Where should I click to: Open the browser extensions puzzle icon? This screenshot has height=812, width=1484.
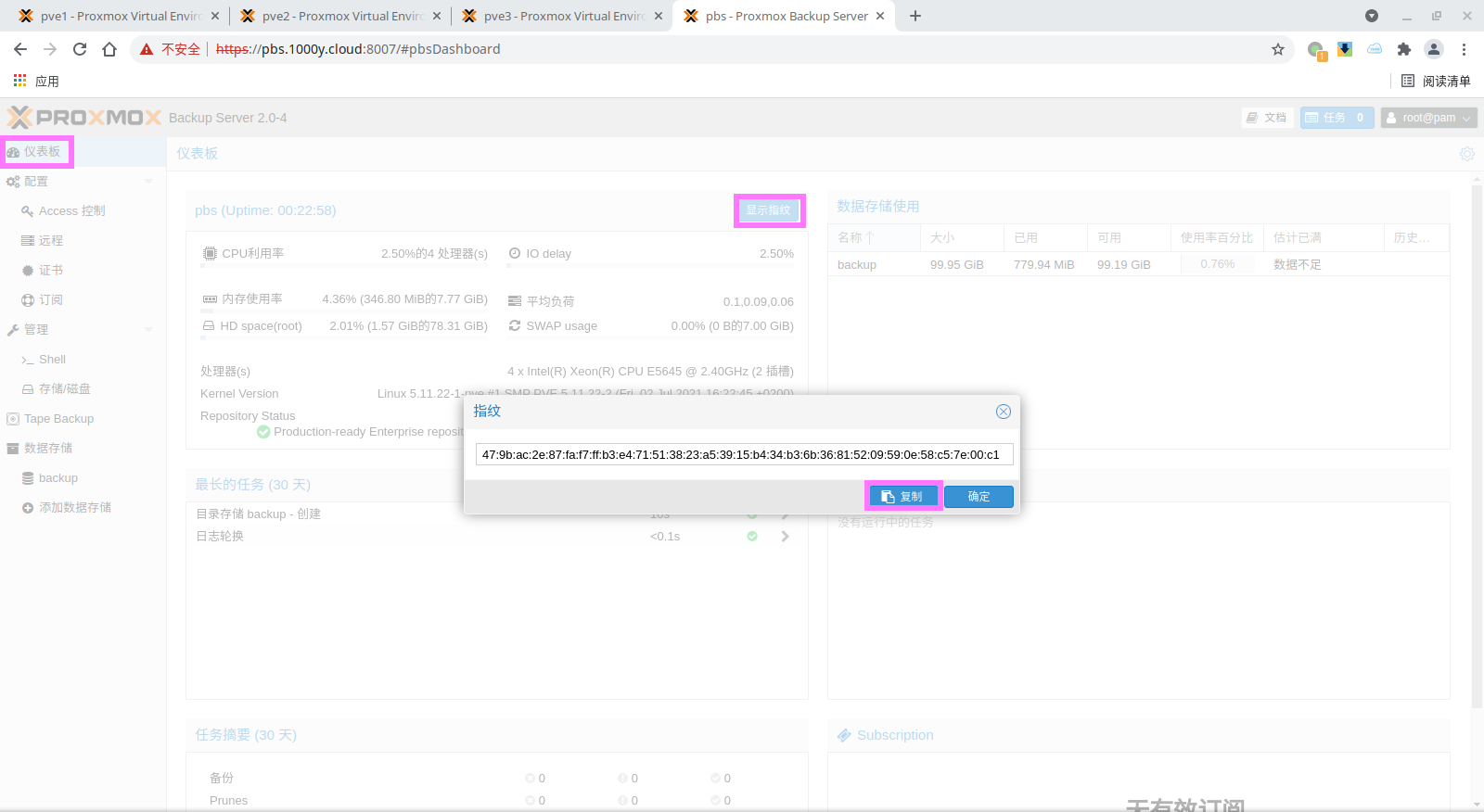click(x=1403, y=49)
